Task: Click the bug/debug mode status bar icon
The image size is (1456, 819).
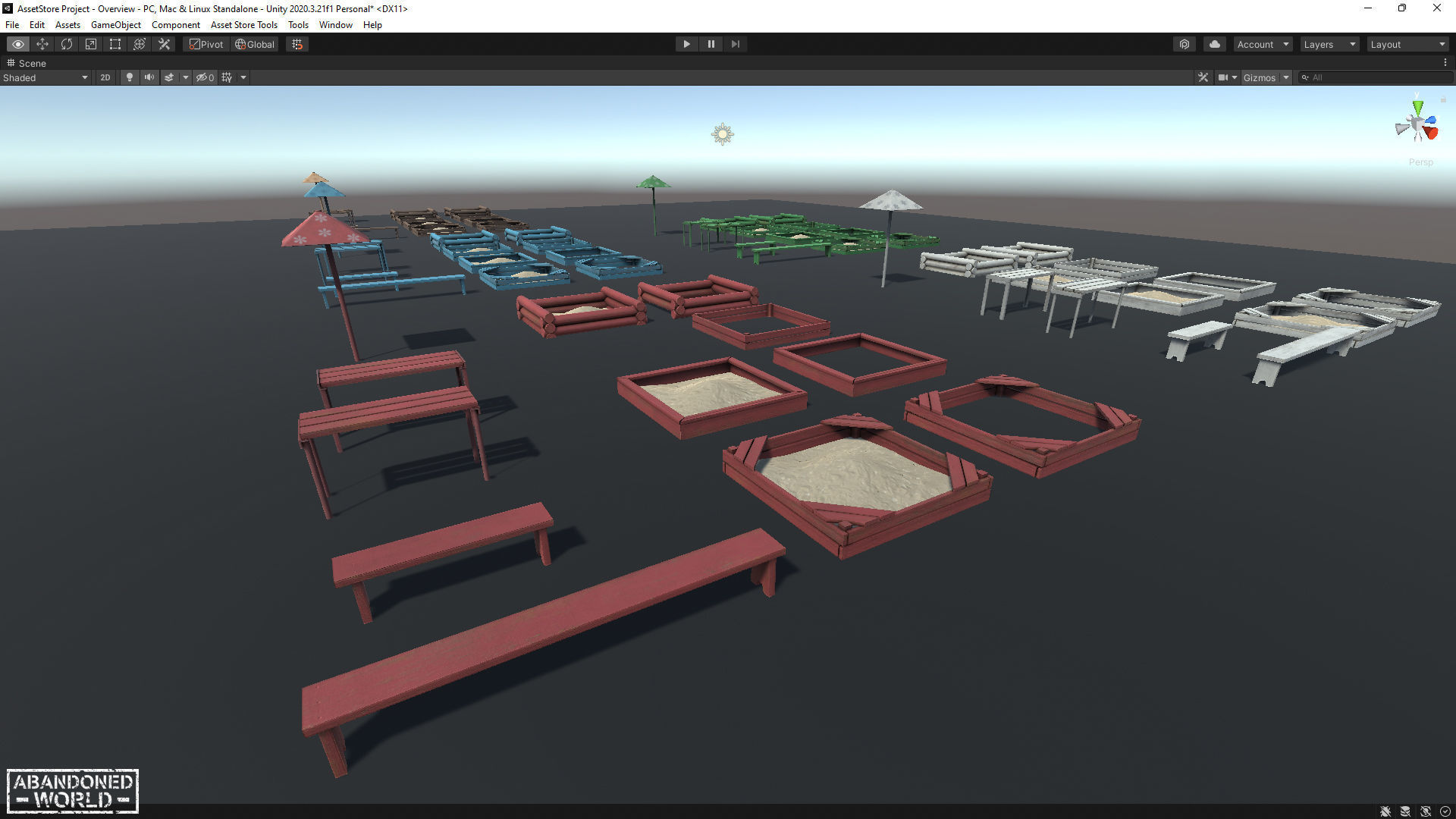Action: (x=1385, y=811)
